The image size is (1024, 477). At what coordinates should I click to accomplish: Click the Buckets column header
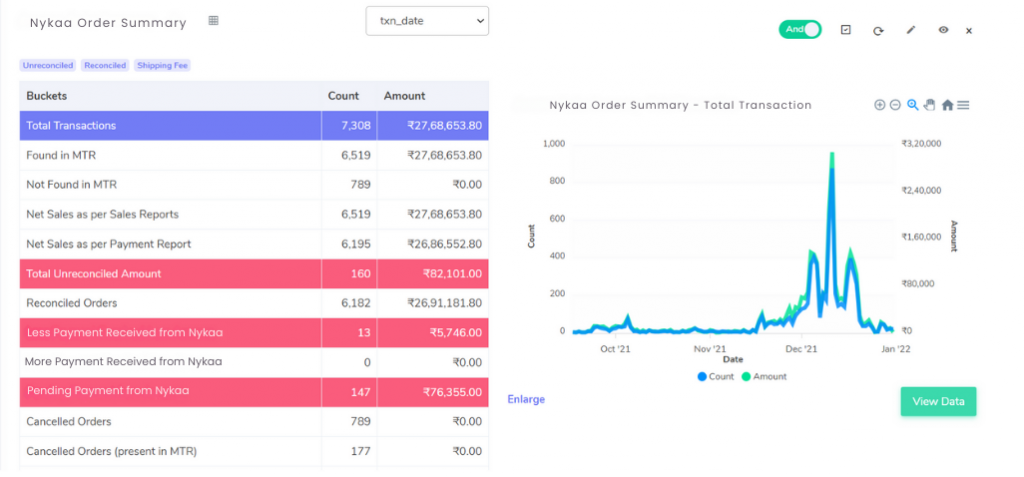click(47, 96)
